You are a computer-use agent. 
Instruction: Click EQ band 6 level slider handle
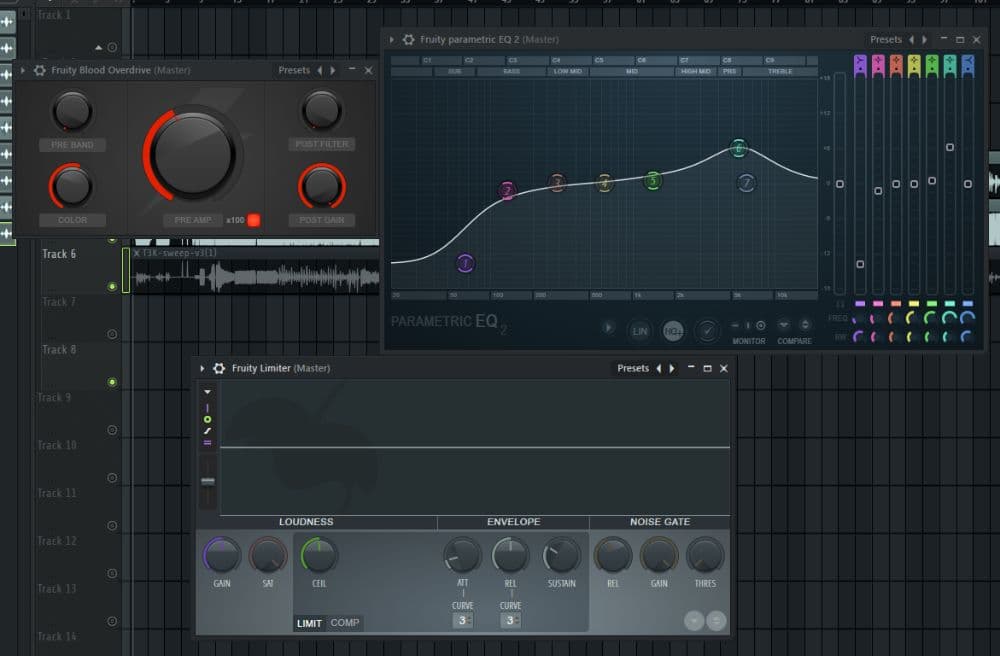(x=950, y=147)
